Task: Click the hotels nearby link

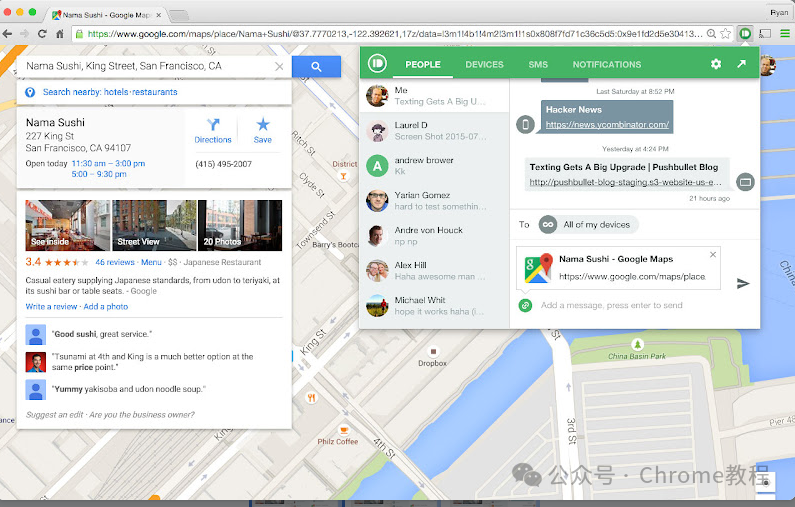Action: (x=116, y=92)
